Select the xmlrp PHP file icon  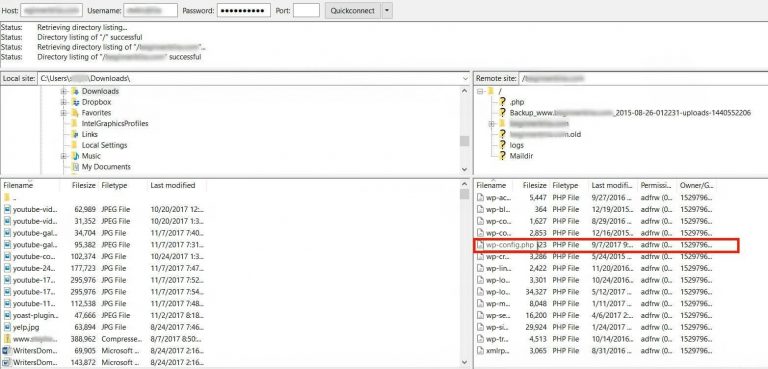point(480,350)
